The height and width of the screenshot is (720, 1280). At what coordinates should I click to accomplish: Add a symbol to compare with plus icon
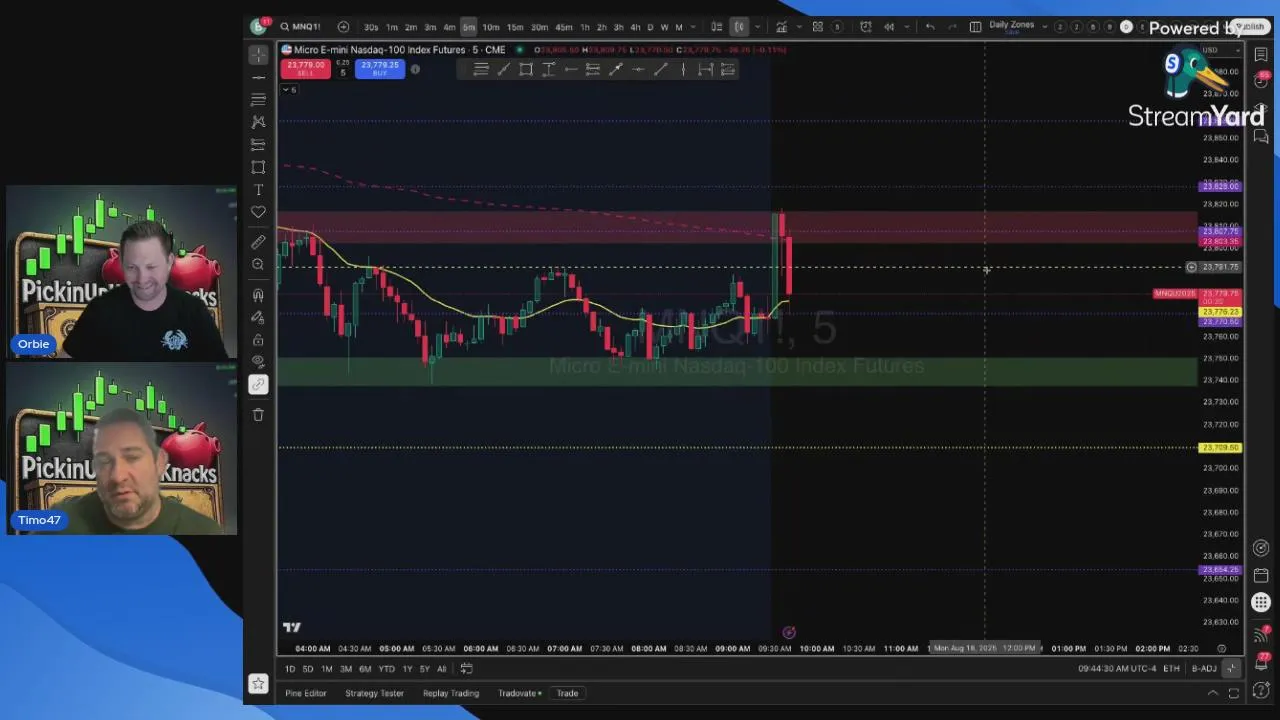(343, 27)
